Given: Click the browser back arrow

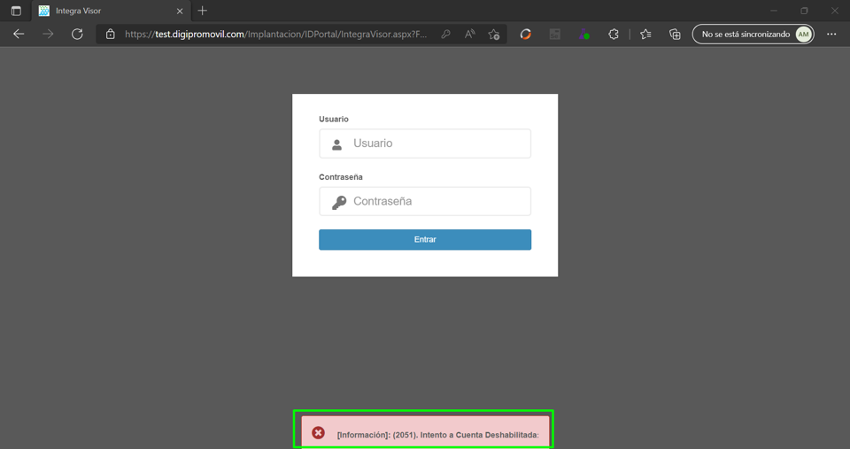Looking at the screenshot, I should tap(18, 34).
